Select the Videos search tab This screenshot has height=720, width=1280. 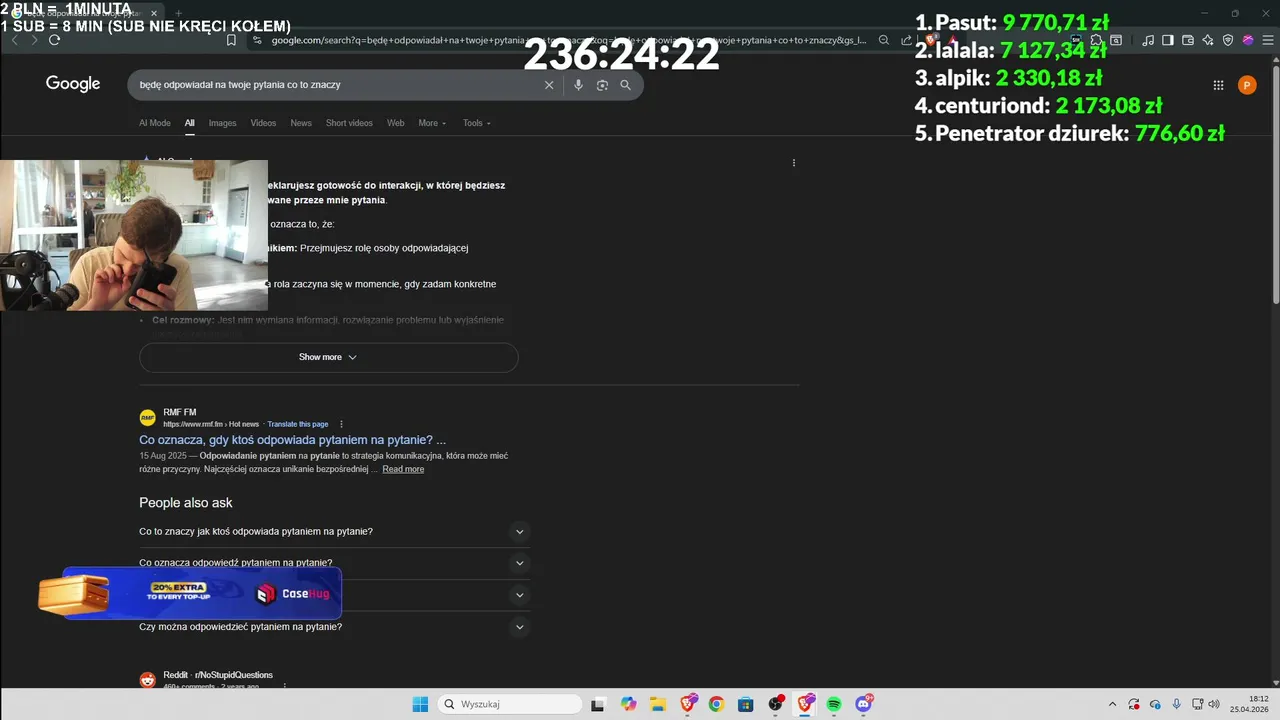click(x=263, y=123)
